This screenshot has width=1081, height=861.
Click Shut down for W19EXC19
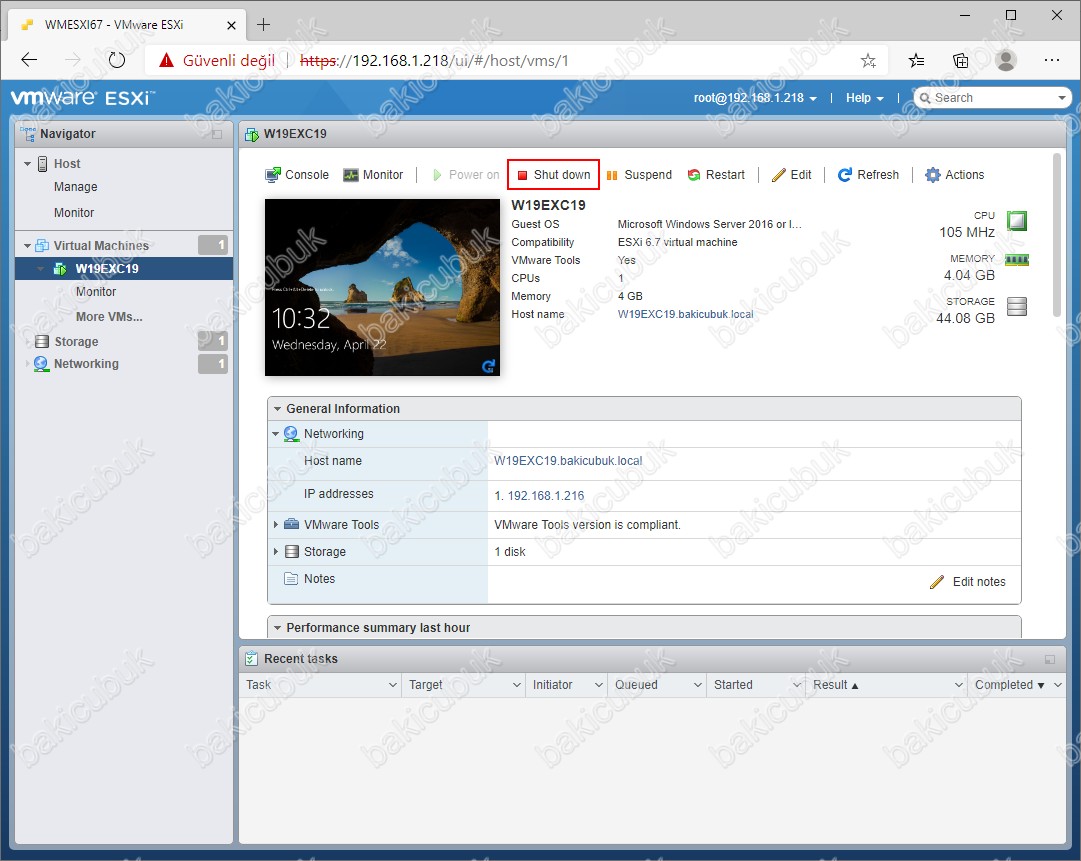click(553, 175)
